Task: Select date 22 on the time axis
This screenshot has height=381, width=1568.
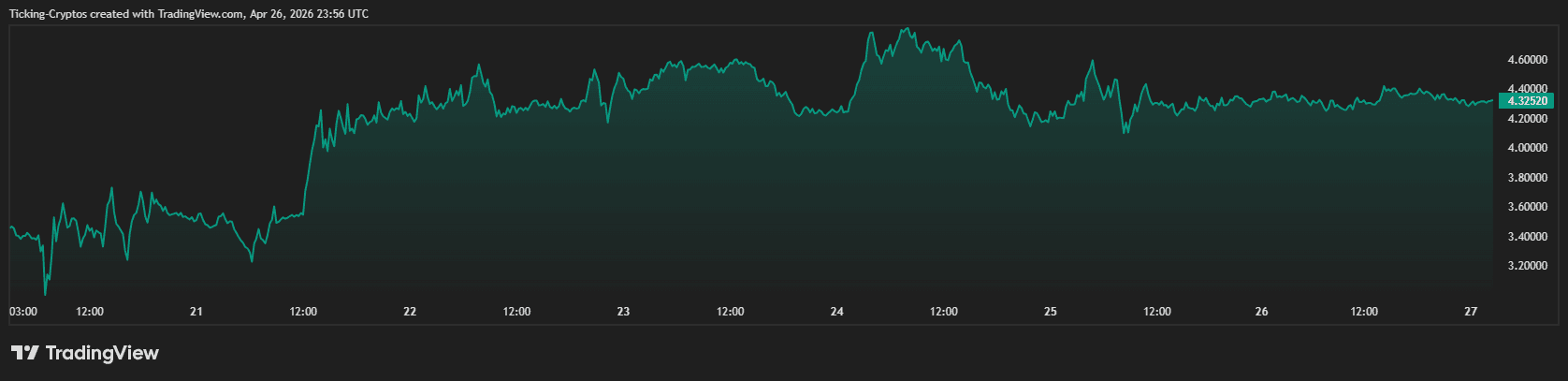Action: click(410, 312)
